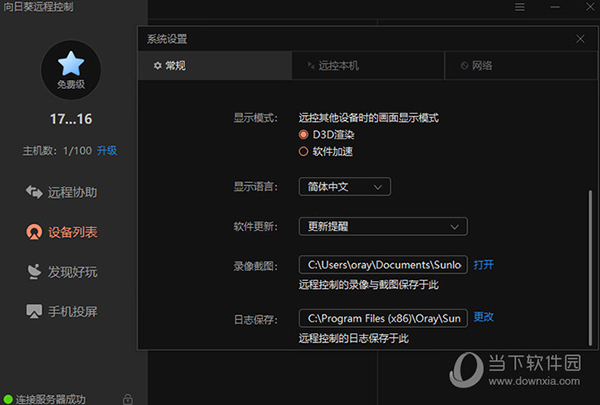Click the 远程控制的日志保存于此 hint
This screenshot has width=600, height=405.
tap(354, 338)
